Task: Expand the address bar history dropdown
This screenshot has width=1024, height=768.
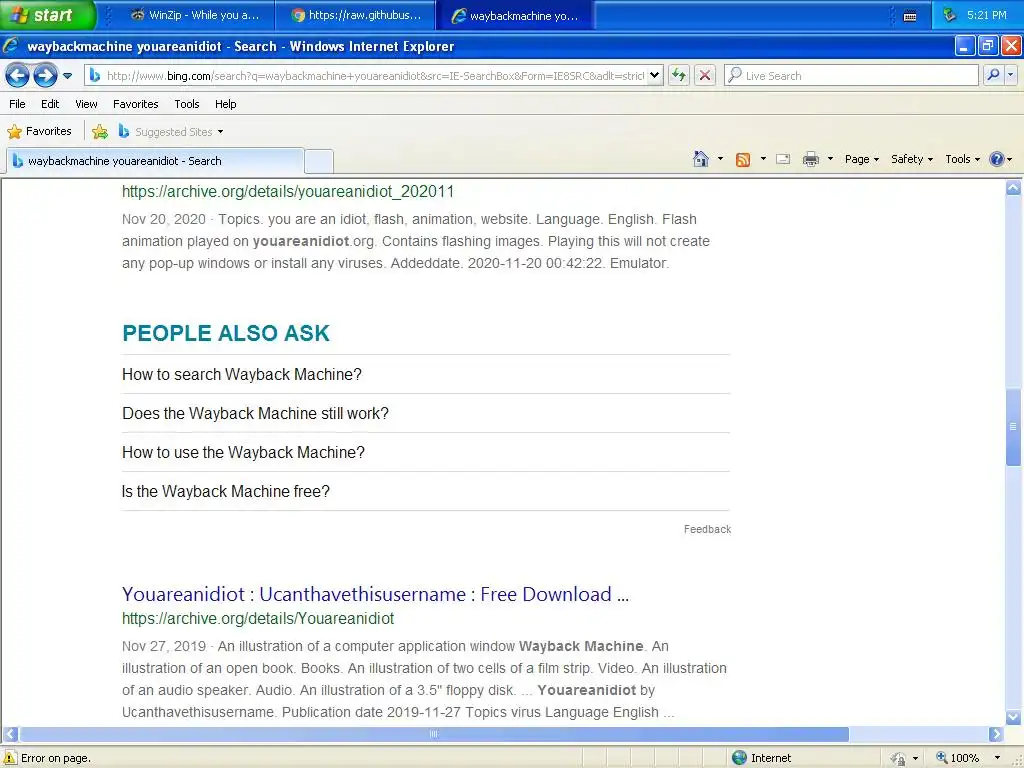Action: (654, 76)
